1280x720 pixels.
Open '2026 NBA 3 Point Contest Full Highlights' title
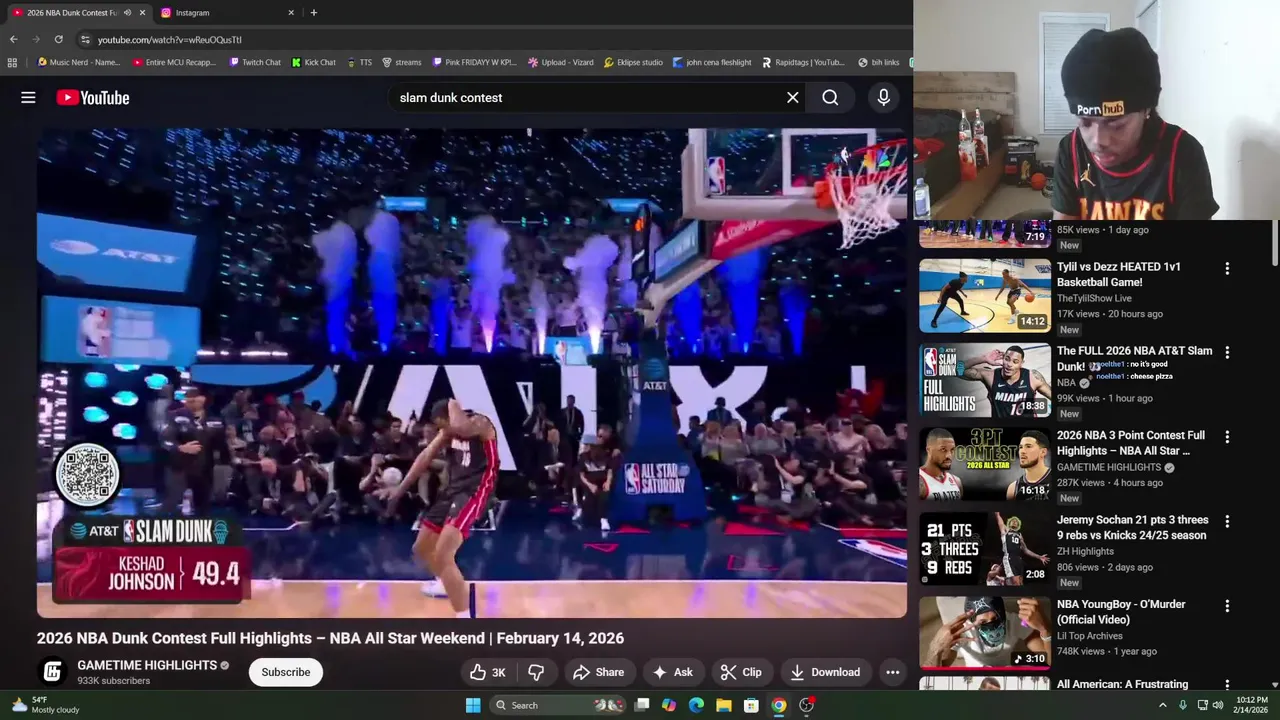1131,443
